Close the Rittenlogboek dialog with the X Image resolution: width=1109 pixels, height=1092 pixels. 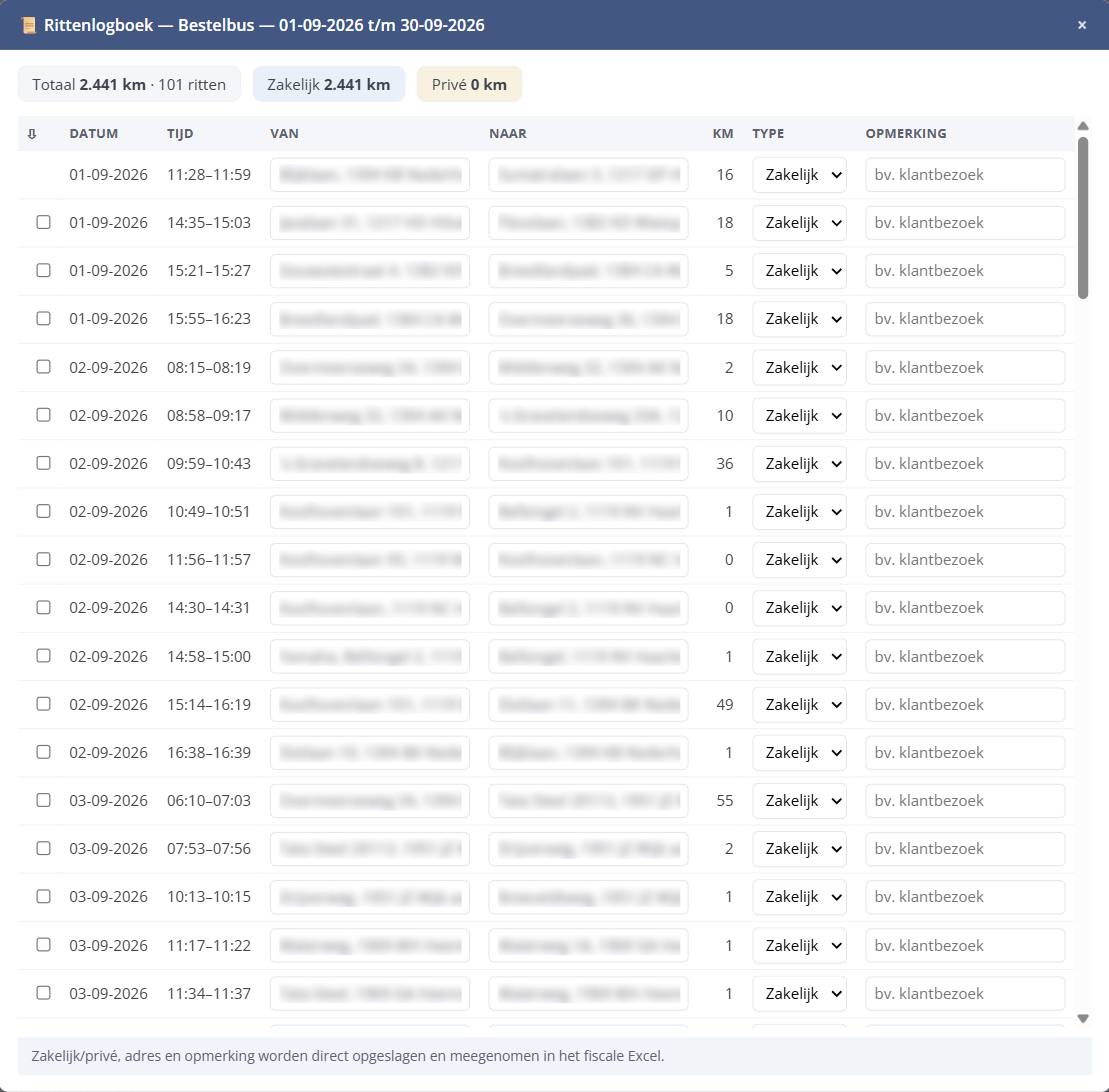(1081, 25)
